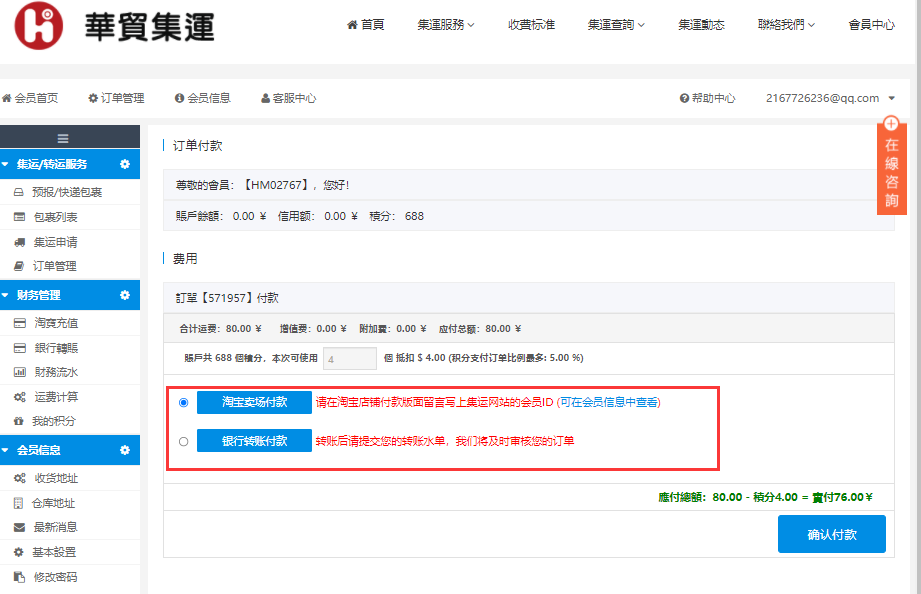Image resolution: width=921 pixels, height=594 pixels.
Task: Open 收费标准 in top navigation
Action: [x=531, y=25]
